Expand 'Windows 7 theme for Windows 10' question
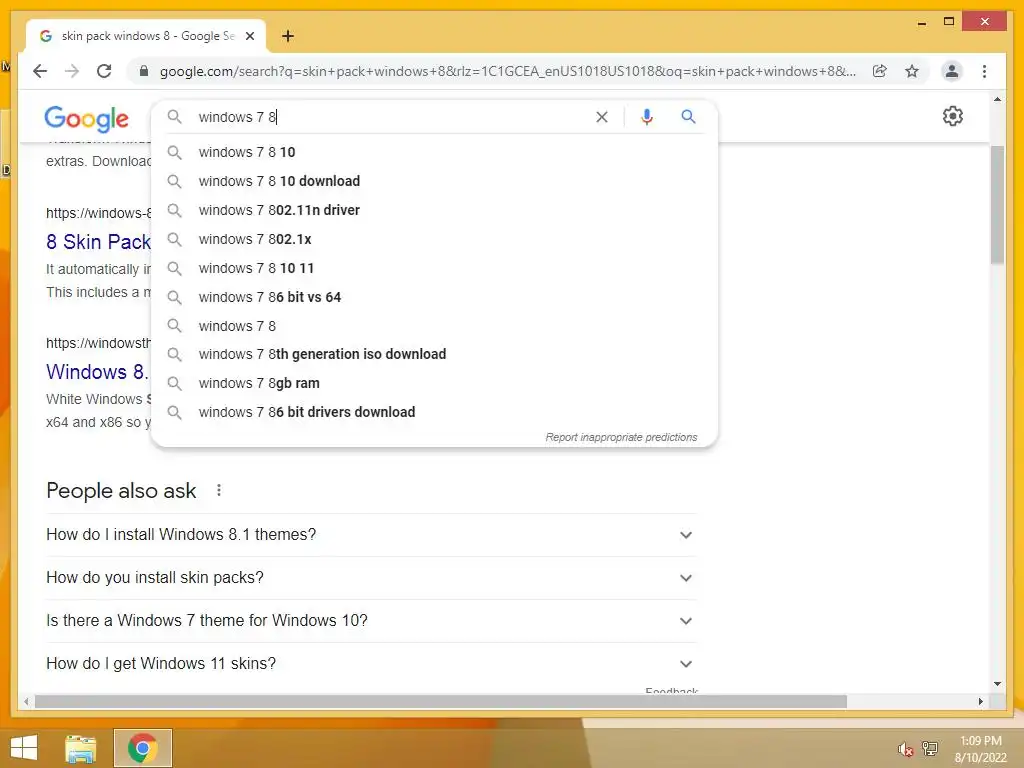 pyautogui.click(x=372, y=620)
